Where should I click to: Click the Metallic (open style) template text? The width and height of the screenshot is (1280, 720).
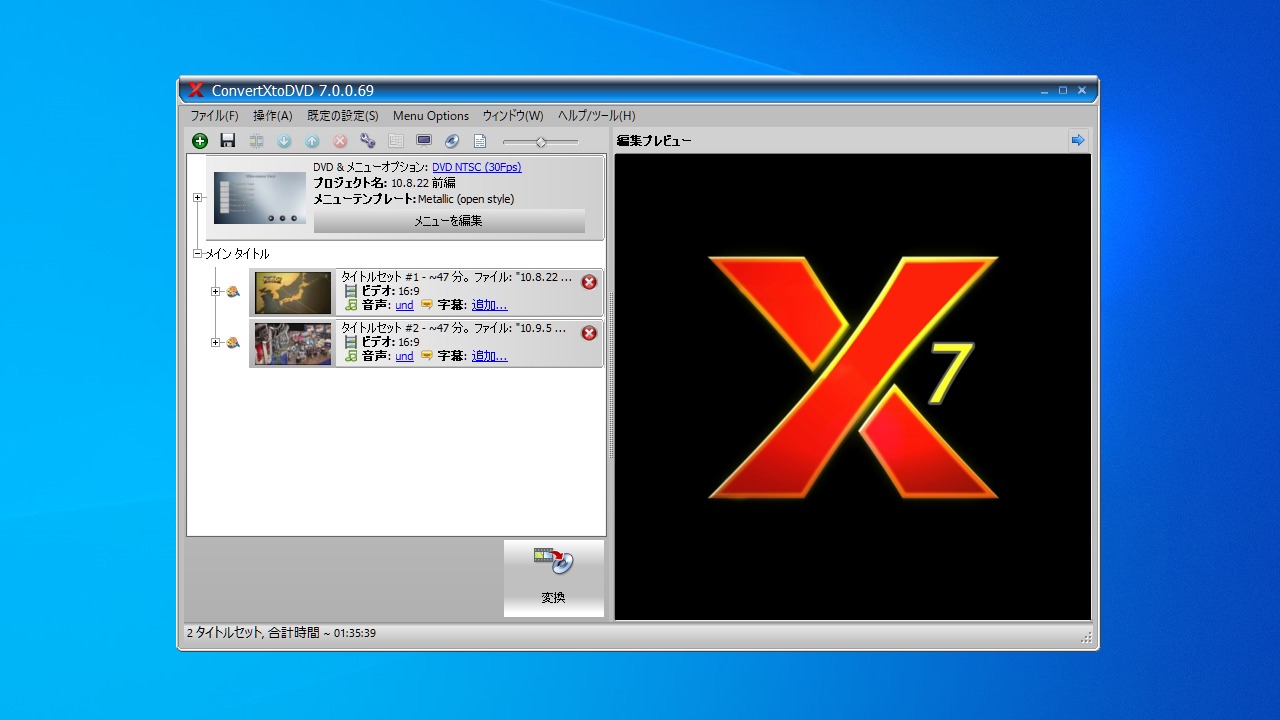tap(466, 199)
